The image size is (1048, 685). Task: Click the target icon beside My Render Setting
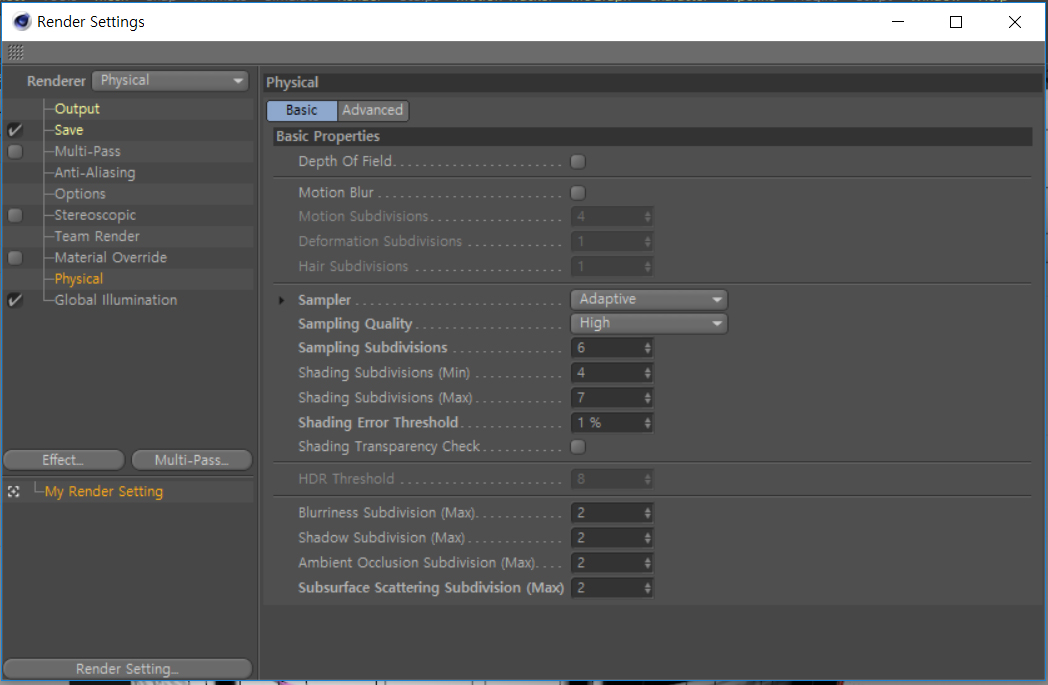coord(13,492)
